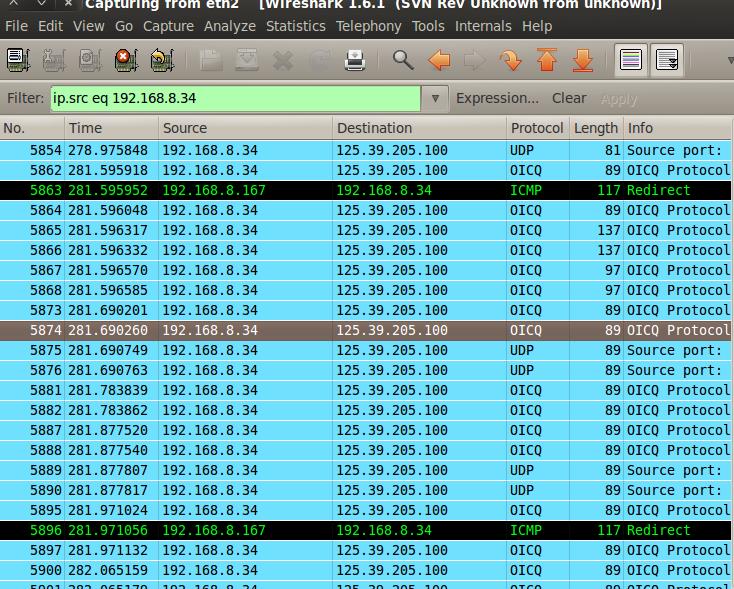
Task: Select packet 5897 at time 281.971132
Action: (365, 550)
